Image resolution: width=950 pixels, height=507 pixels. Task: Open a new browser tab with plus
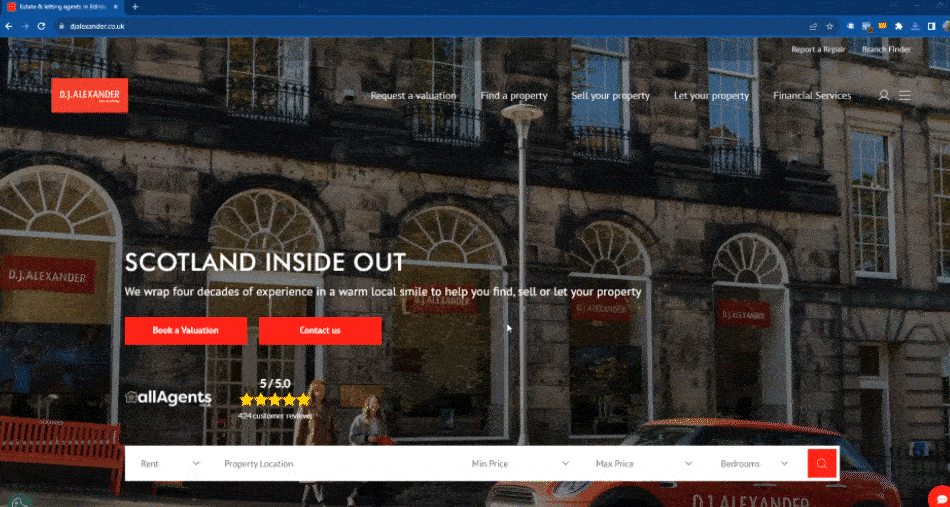coord(135,7)
